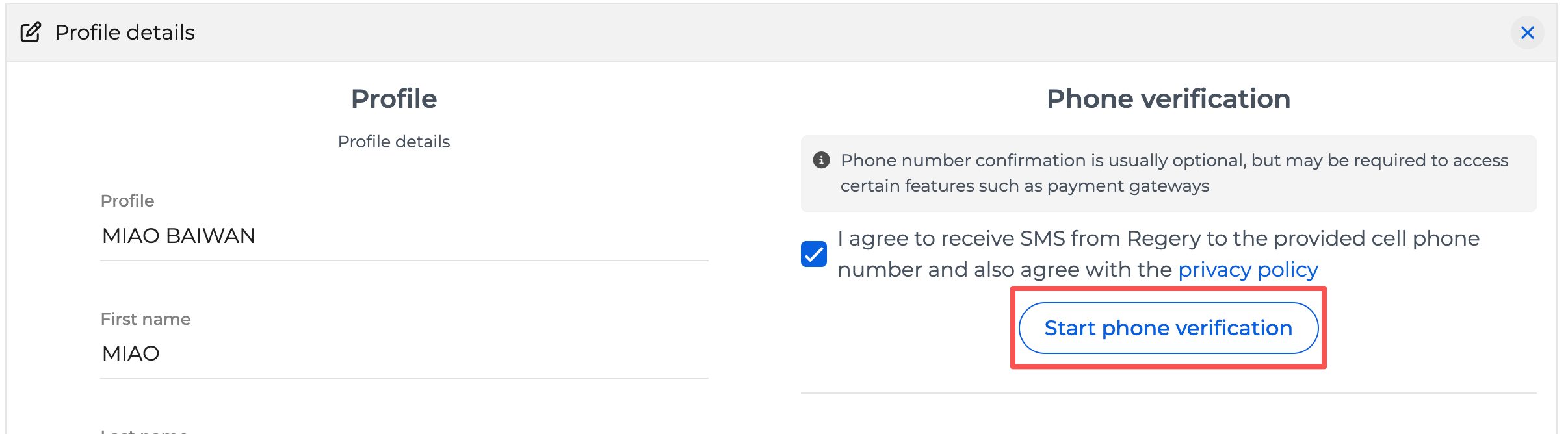Close the Profile details dialog
The height and width of the screenshot is (434, 1568).
(x=1527, y=32)
